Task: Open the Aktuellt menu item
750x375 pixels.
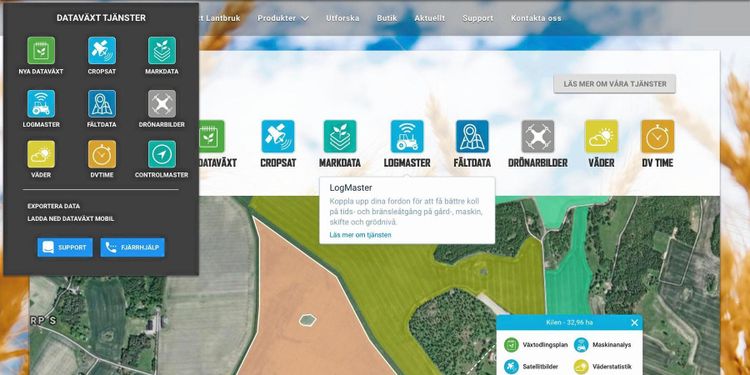Action: point(430,18)
